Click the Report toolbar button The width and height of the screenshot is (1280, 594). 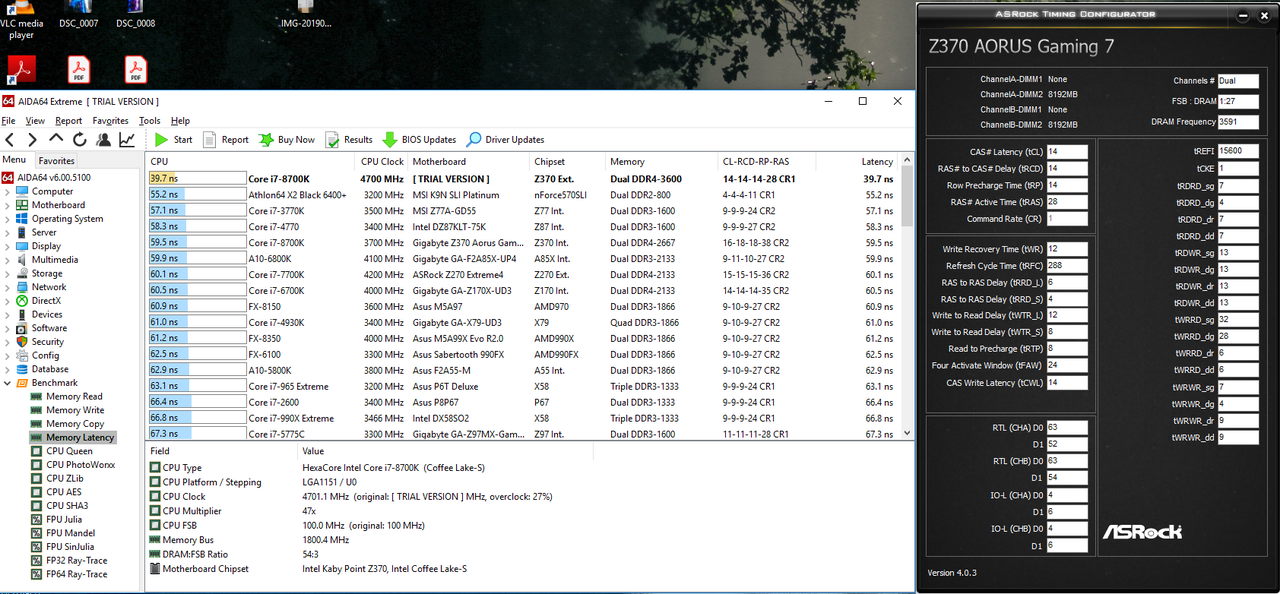(226, 140)
